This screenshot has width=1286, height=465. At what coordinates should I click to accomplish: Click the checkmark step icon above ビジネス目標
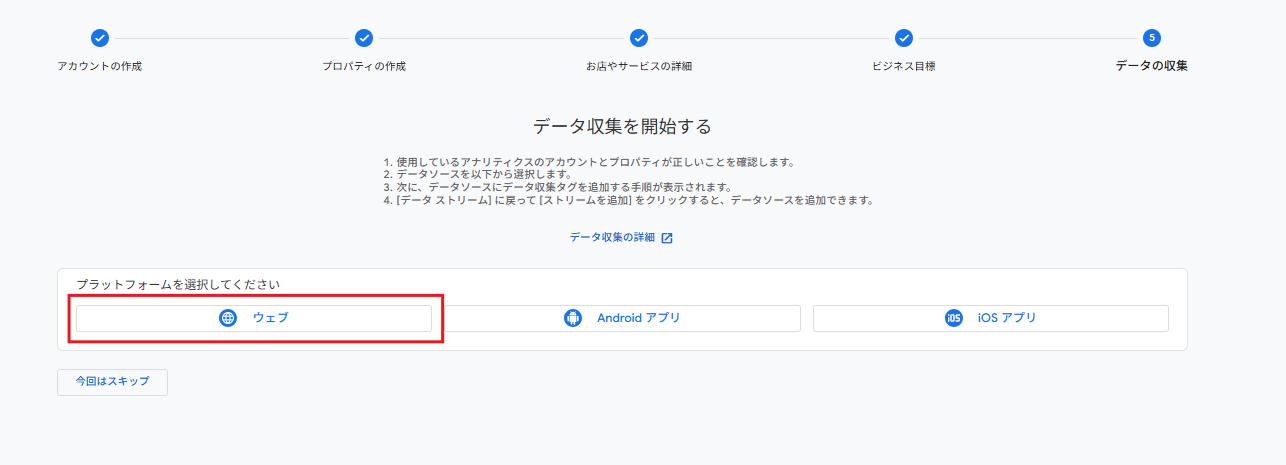(x=904, y=38)
